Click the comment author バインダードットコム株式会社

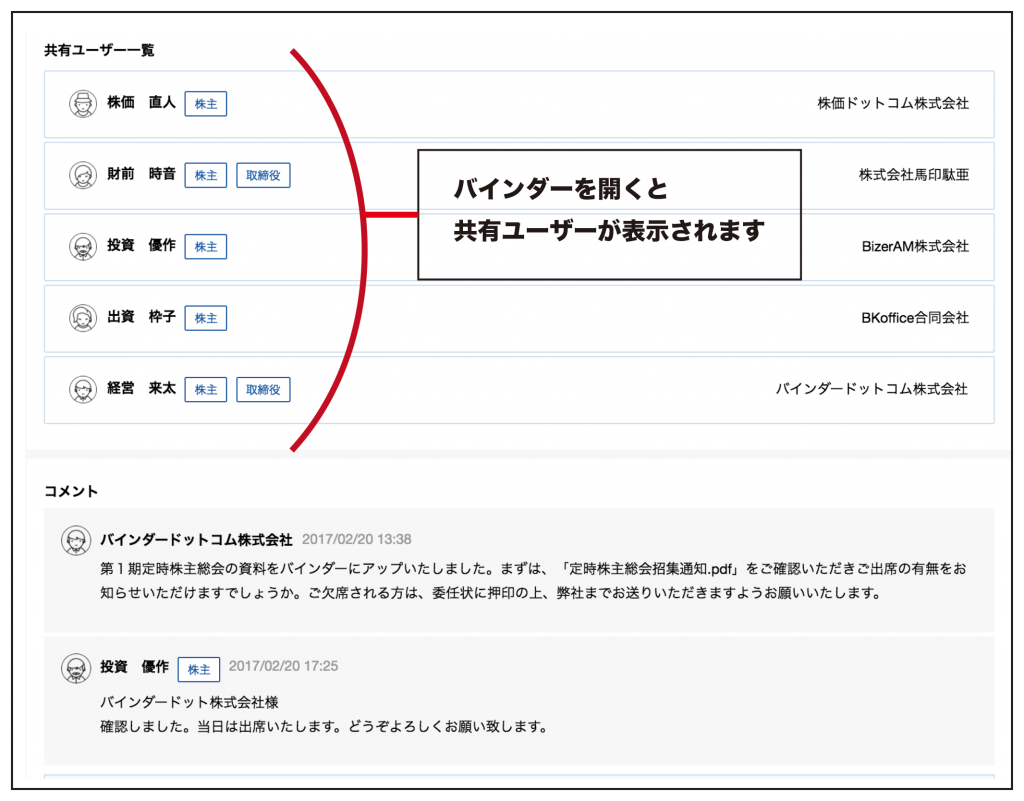(x=196, y=539)
